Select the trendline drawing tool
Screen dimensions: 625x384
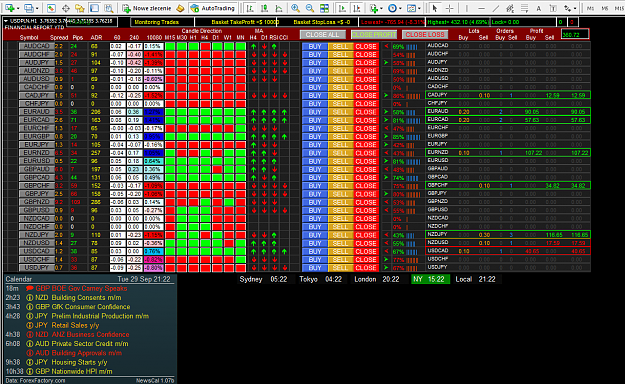[x=496, y=8]
